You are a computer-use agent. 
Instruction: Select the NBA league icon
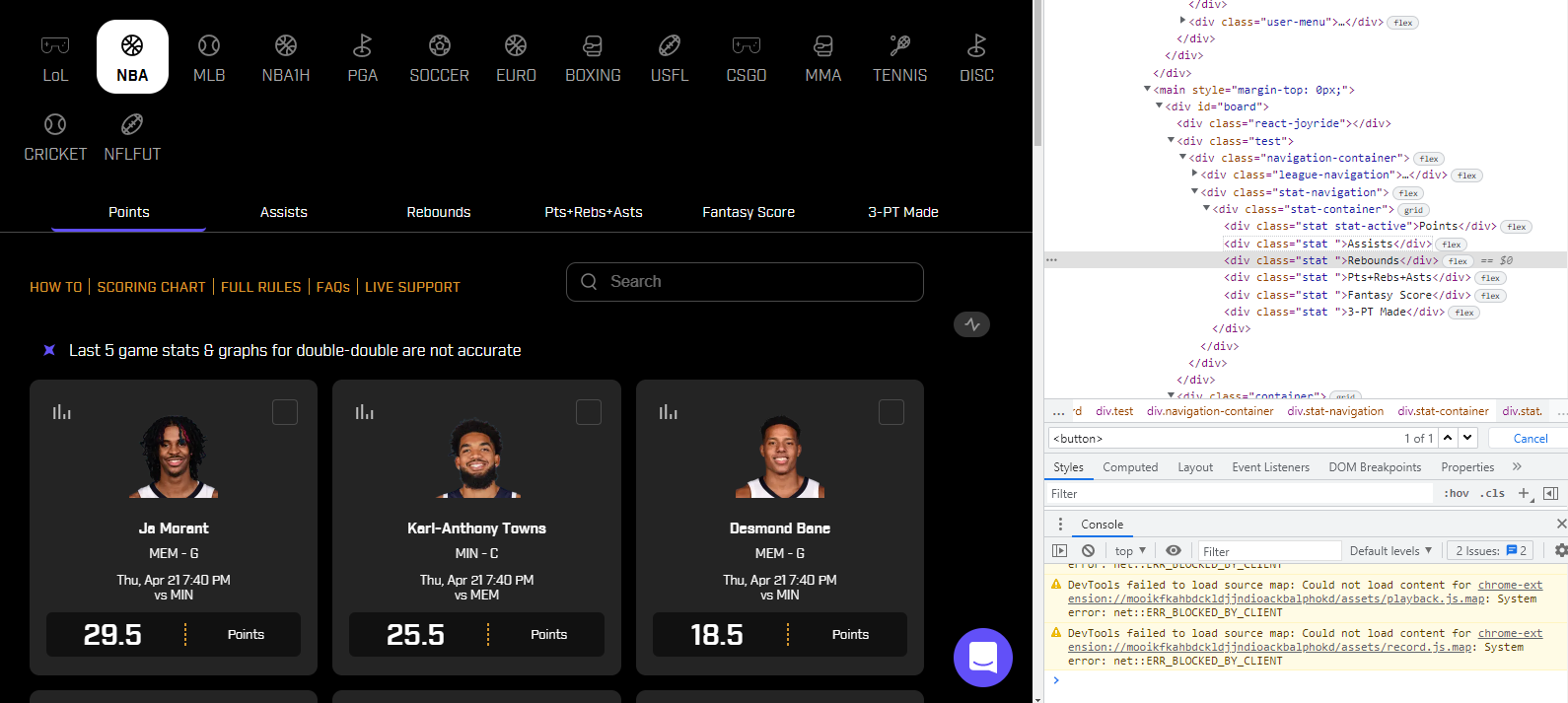click(x=132, y=57)
